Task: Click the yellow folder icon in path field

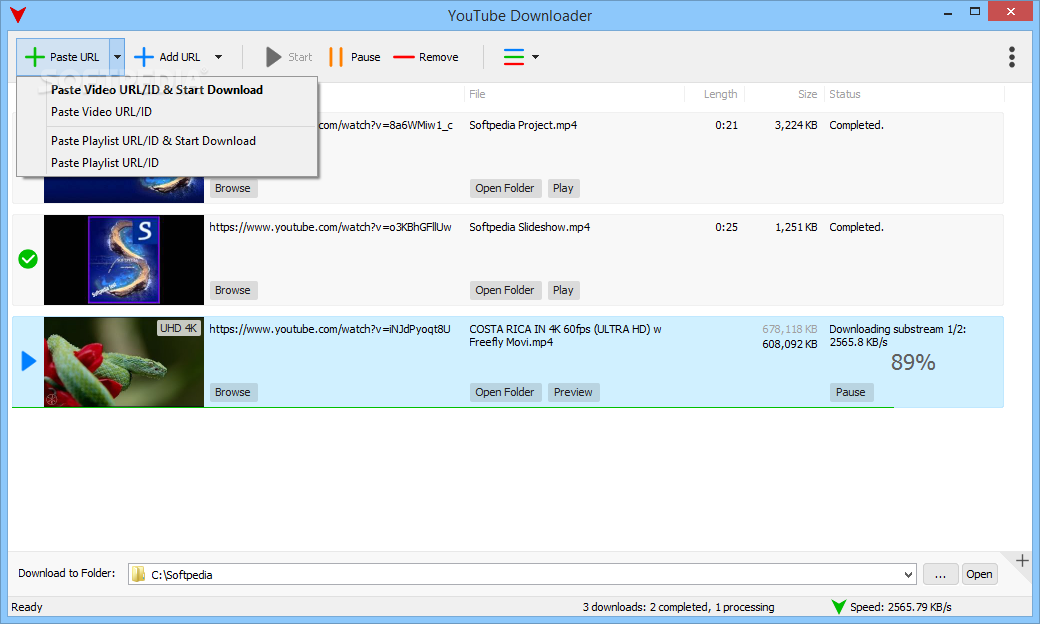Action: tap(138, 574)
